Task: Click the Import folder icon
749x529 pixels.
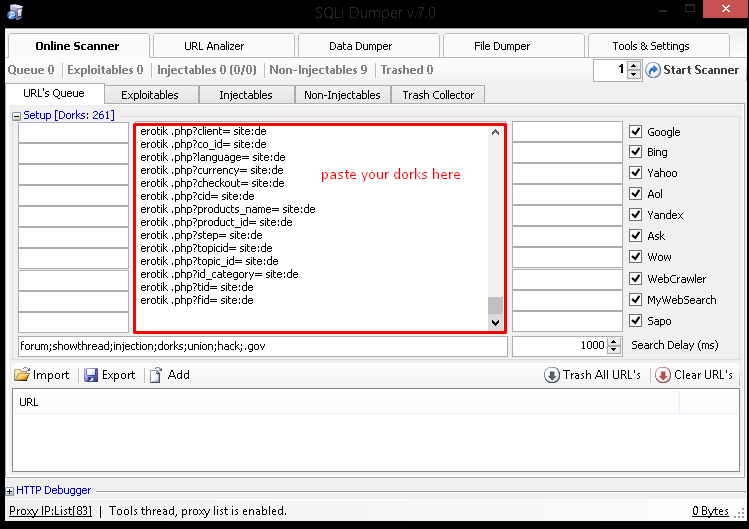Action: (22, 375)
